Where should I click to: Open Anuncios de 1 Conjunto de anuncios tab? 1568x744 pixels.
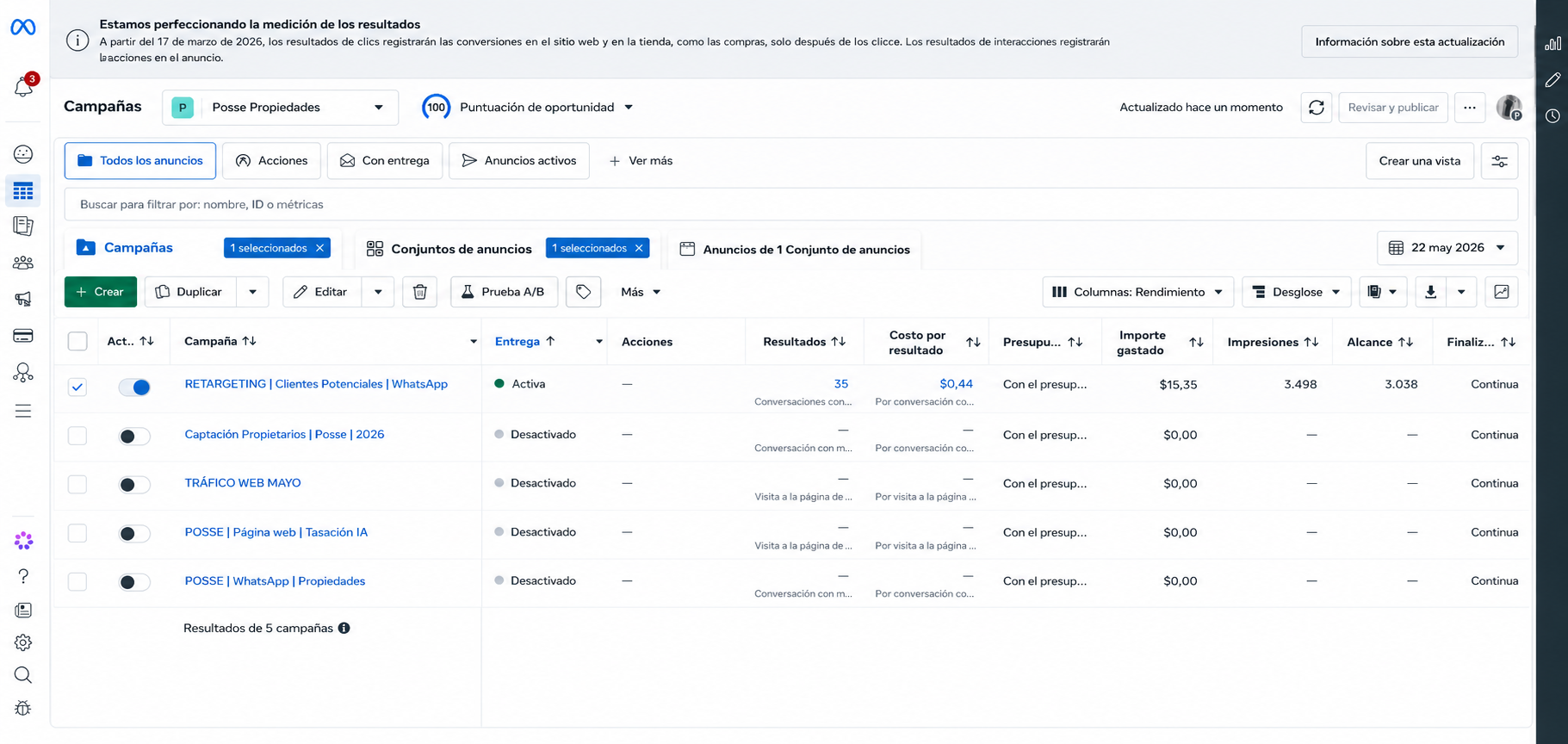(x=795, y=249)
